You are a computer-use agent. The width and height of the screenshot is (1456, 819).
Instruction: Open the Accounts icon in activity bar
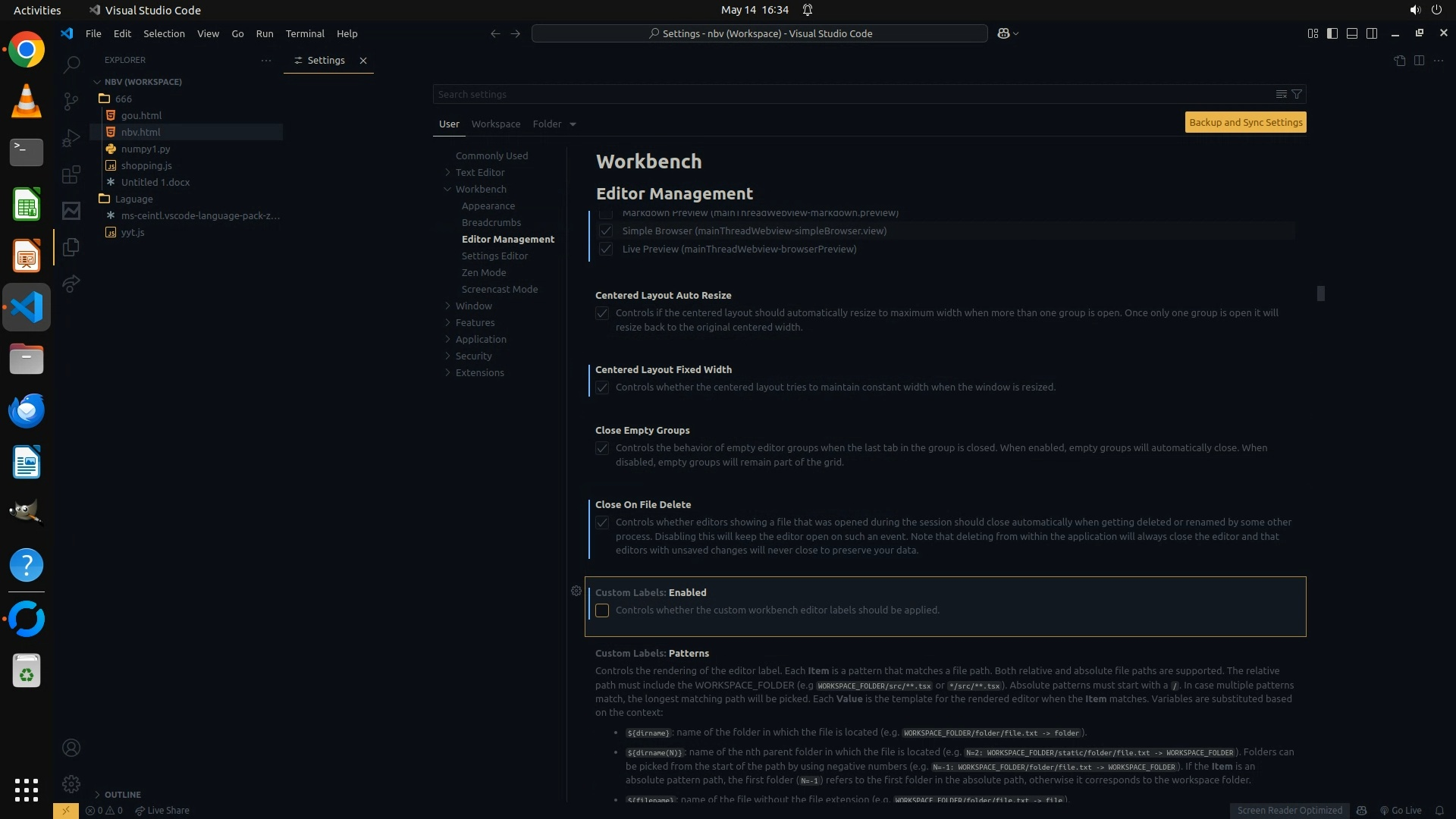(x=71, y=748)
